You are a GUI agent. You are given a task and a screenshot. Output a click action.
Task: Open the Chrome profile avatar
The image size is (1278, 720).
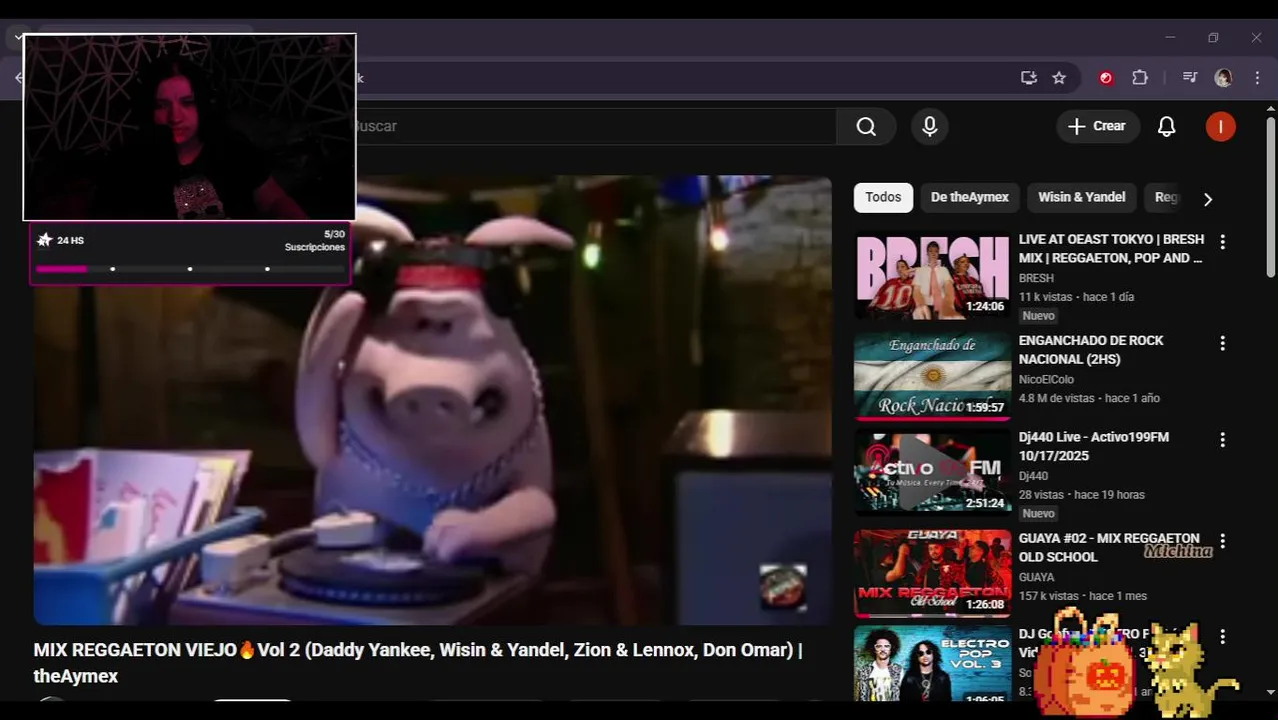[x=1223, y=77]
